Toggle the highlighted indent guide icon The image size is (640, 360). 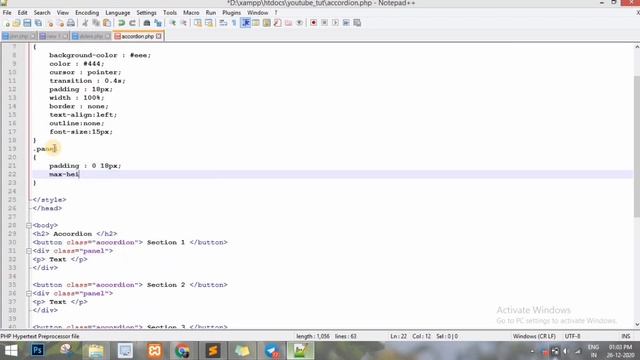coord(245,23)
